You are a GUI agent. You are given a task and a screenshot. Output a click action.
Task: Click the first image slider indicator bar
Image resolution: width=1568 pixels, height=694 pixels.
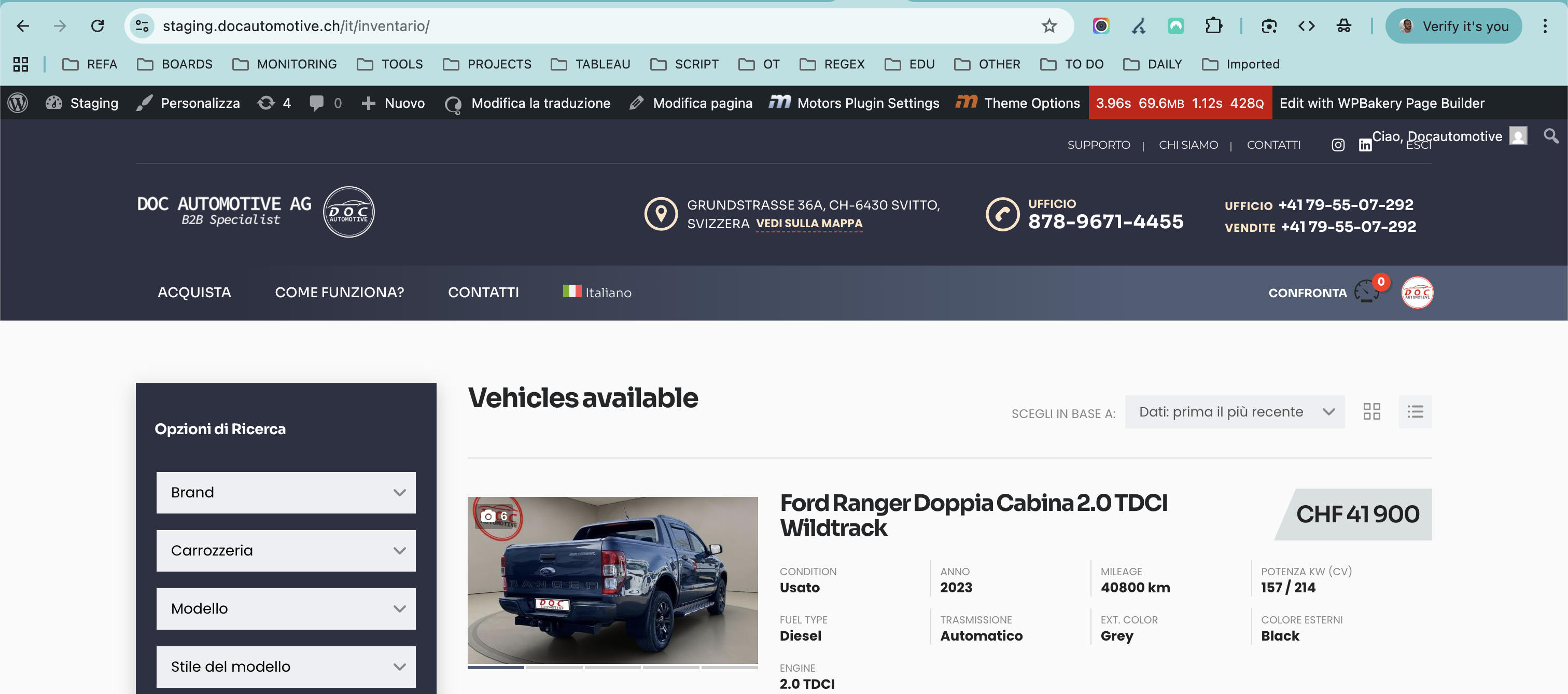point(496,667)
